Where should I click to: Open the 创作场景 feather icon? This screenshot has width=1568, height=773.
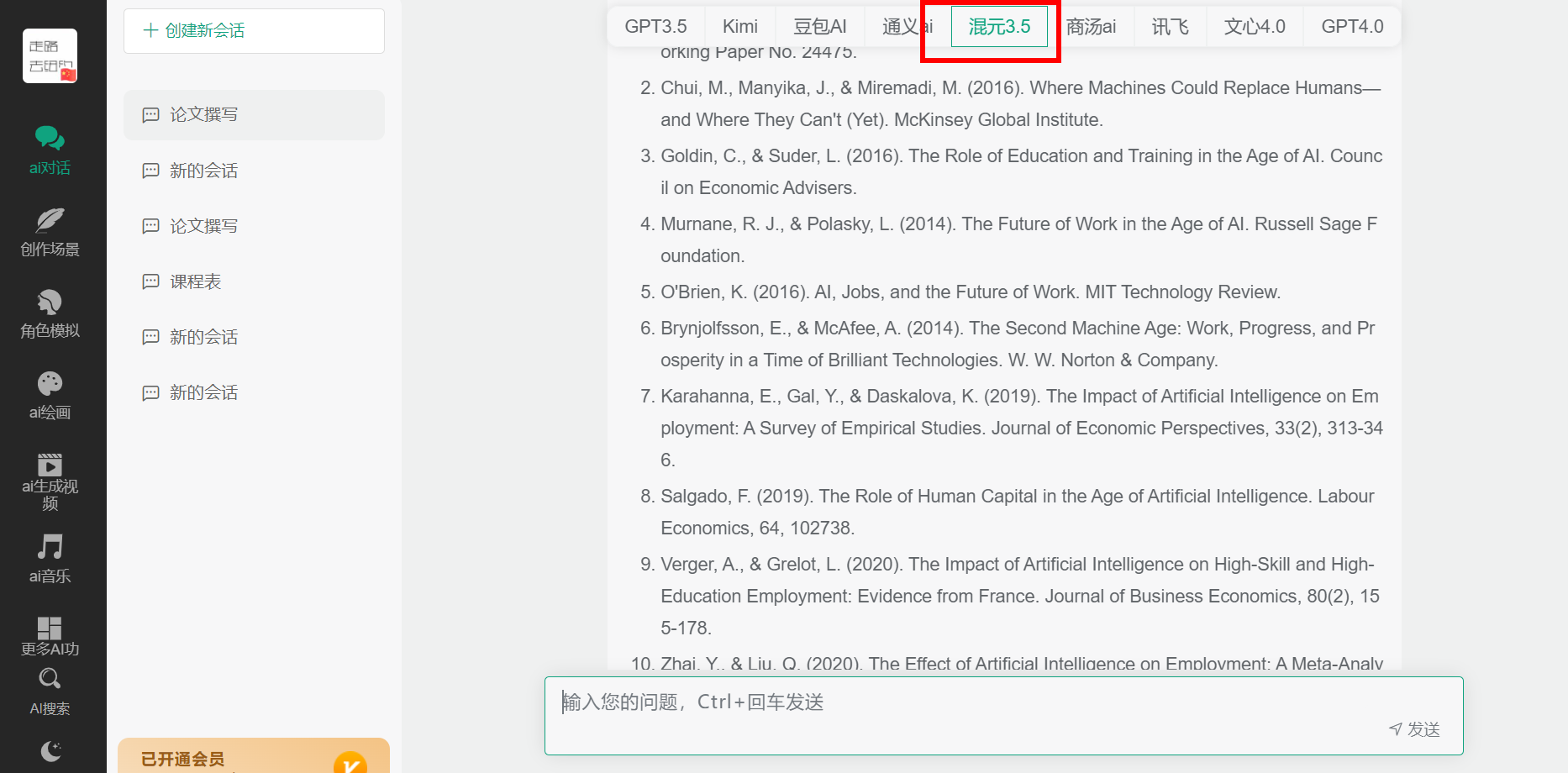pos(50,220)
